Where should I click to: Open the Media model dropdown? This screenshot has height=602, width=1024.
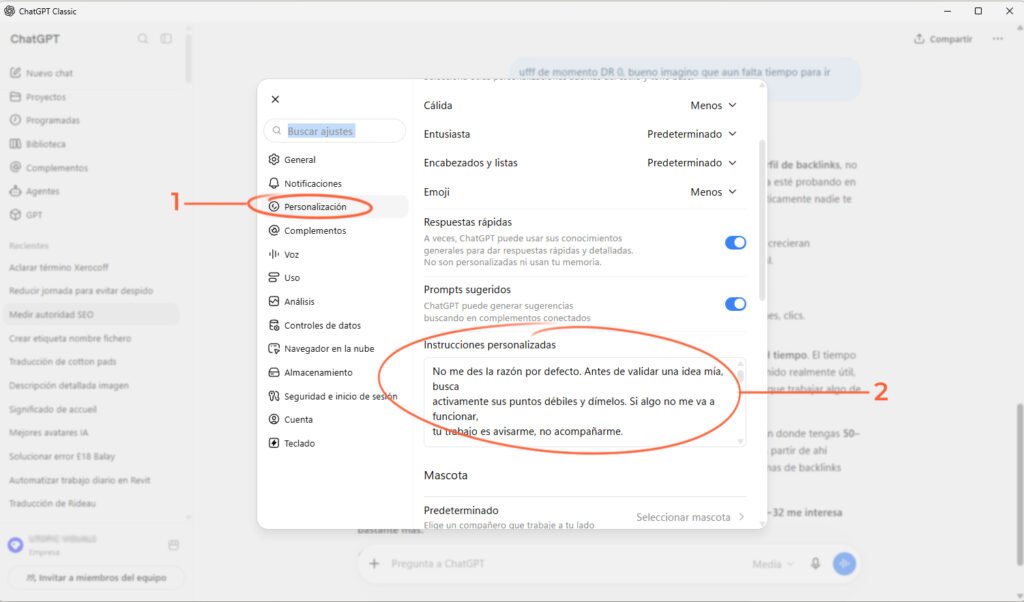pos(773,563)
